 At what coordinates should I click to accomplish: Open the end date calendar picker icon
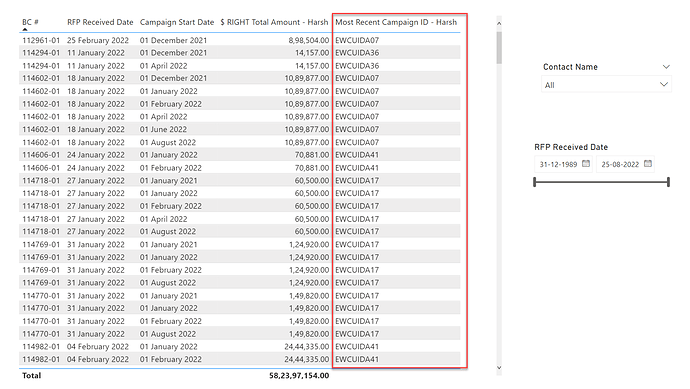648,164
